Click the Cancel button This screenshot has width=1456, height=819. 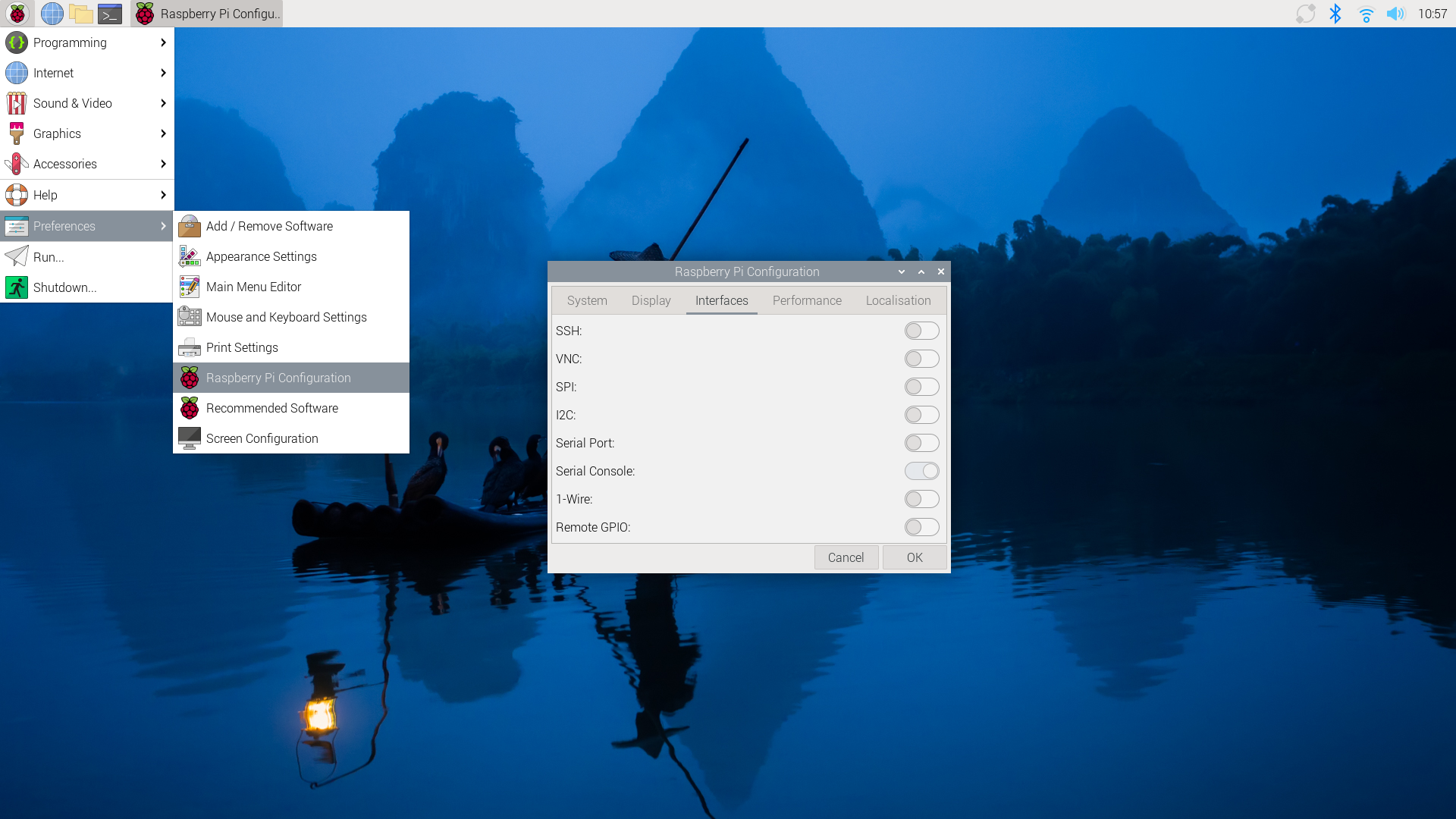846,557
